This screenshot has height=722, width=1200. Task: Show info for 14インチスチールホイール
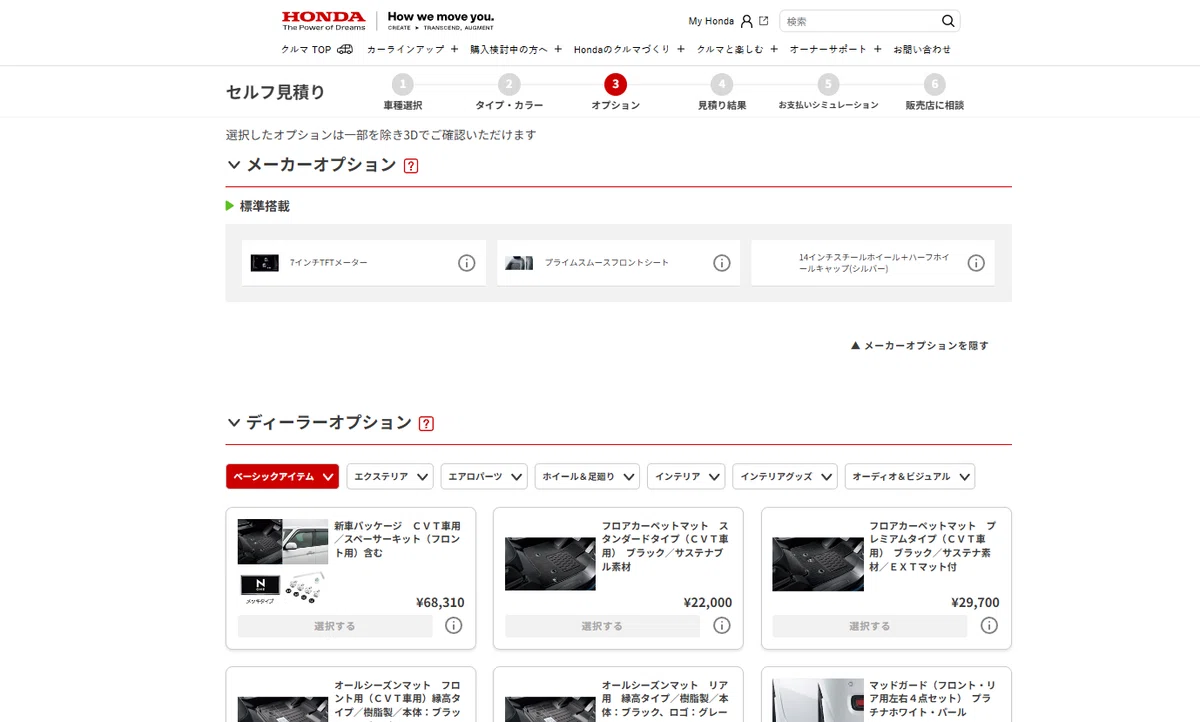[976, 263]
